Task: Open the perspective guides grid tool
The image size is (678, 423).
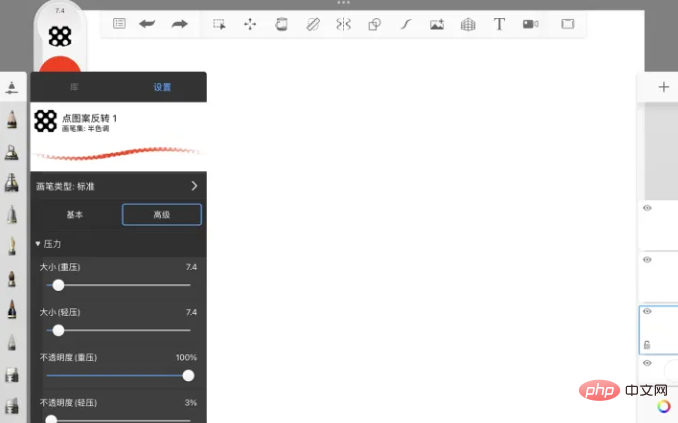Action: coord(468,24)
